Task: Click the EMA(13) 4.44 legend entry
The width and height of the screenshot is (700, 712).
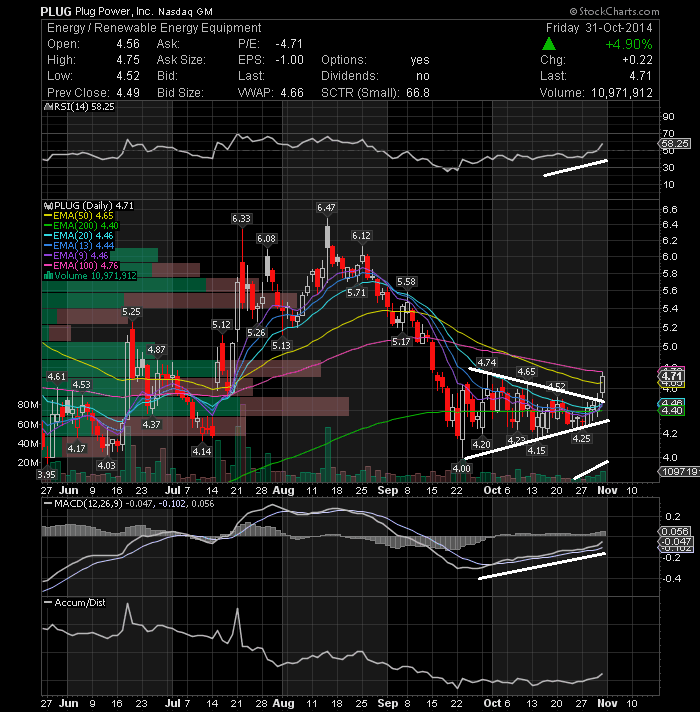Action: coord(79,246)
